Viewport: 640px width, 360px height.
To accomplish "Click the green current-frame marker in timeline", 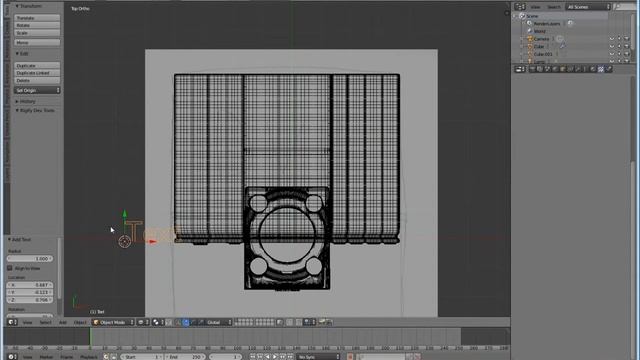I will click(90, 337).
